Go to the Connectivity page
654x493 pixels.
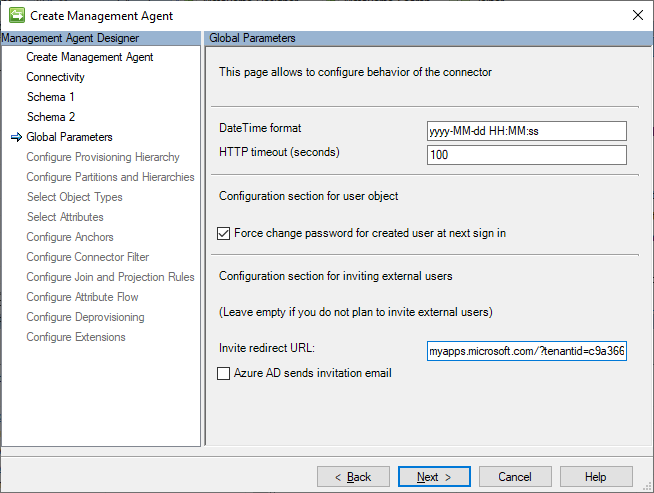coord(55,77)
